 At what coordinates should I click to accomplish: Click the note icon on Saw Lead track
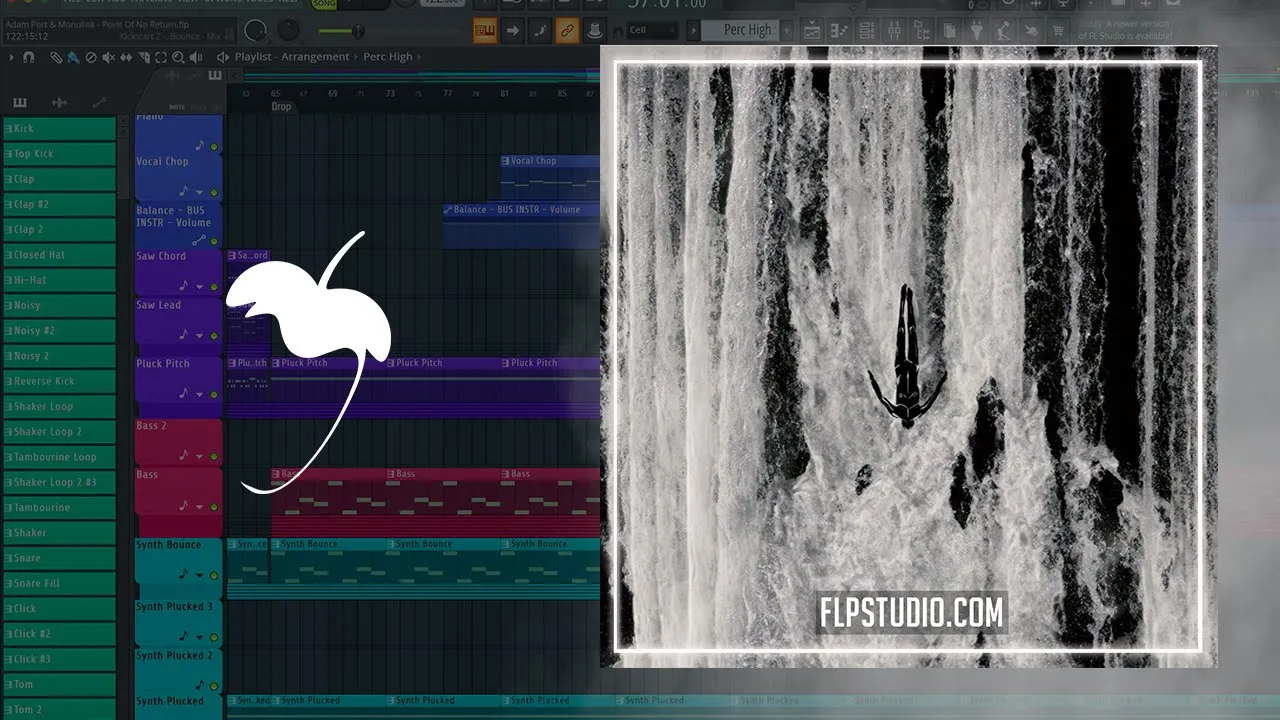[x=183, y=335]
